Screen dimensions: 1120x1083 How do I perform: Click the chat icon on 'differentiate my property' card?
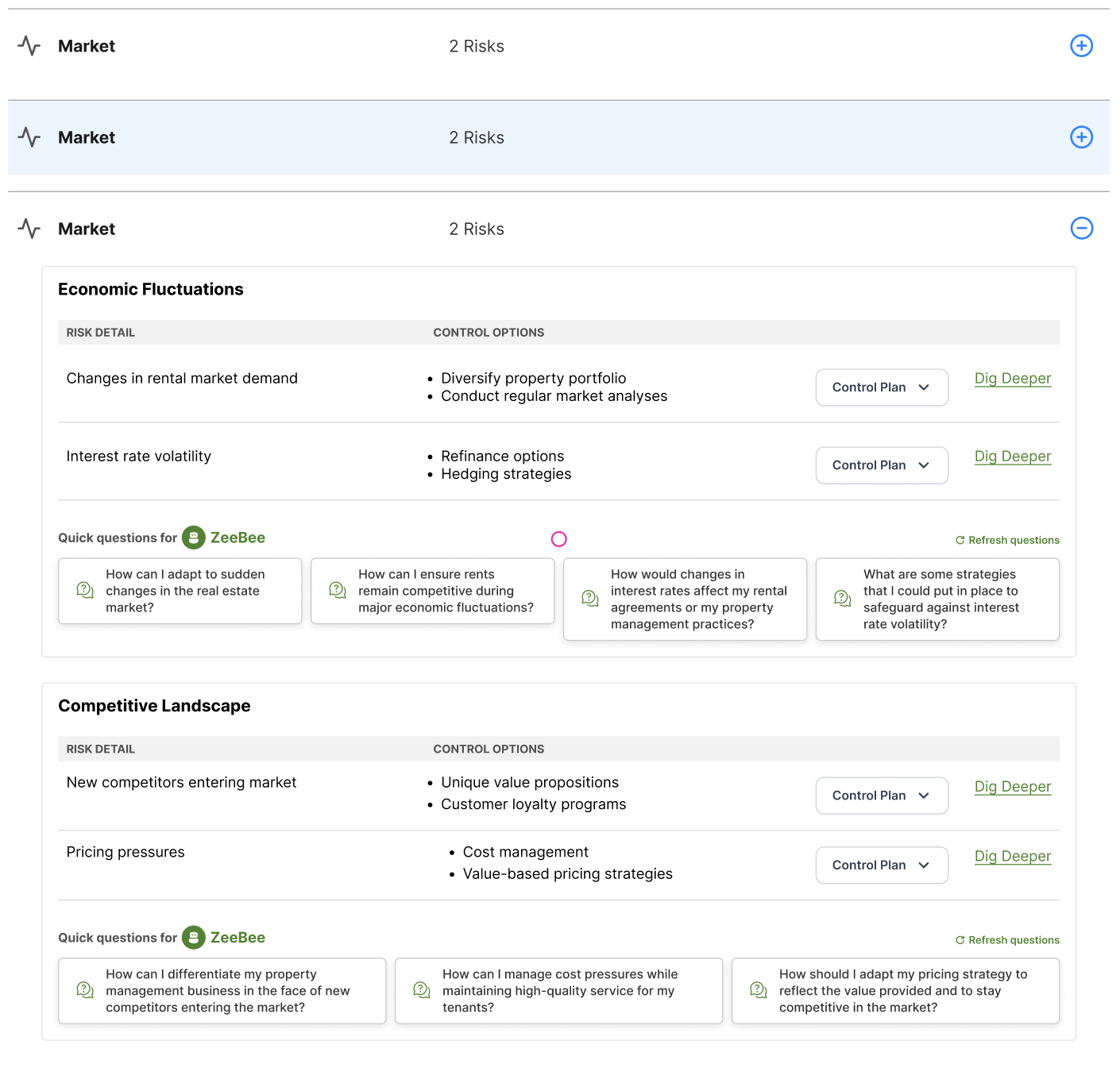point(85,990)
